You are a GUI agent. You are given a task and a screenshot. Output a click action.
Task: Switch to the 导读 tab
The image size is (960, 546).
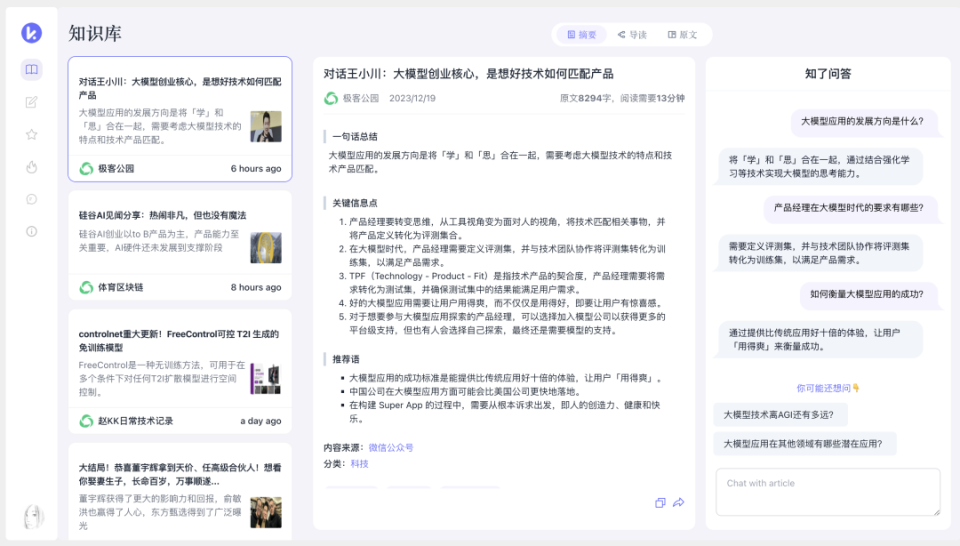pyautogui.click(x=632, y=34)
